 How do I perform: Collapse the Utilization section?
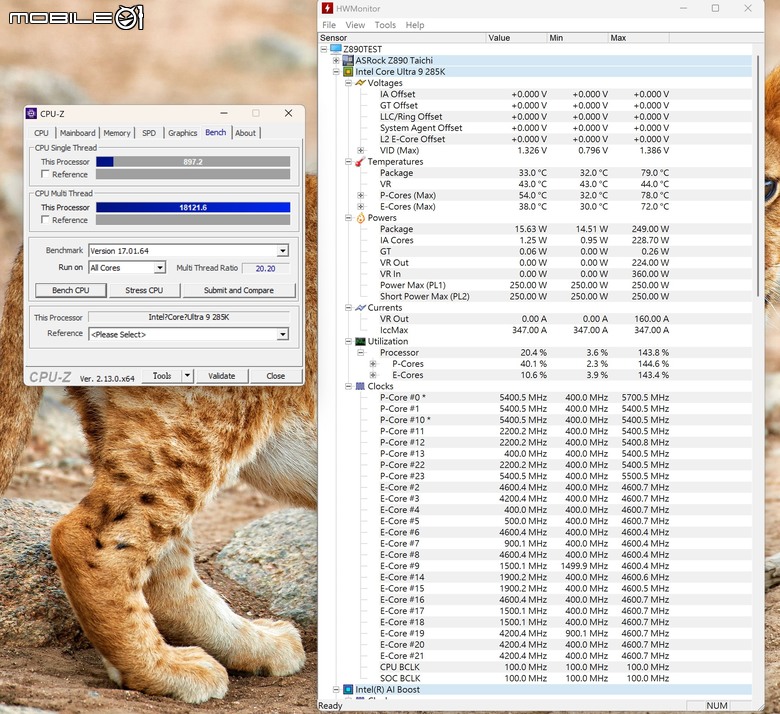point(348,341)
